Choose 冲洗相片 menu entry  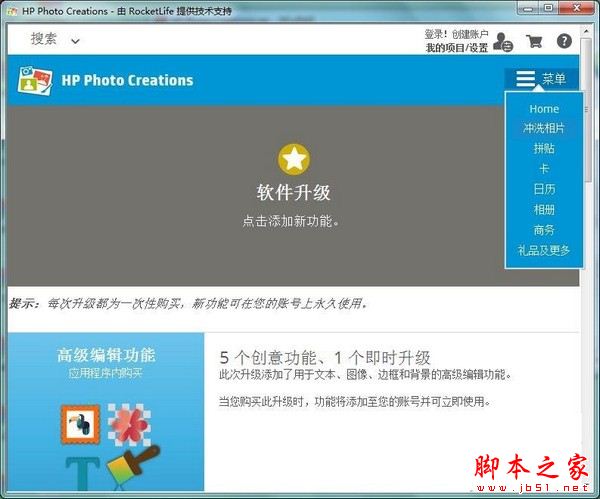544,128
